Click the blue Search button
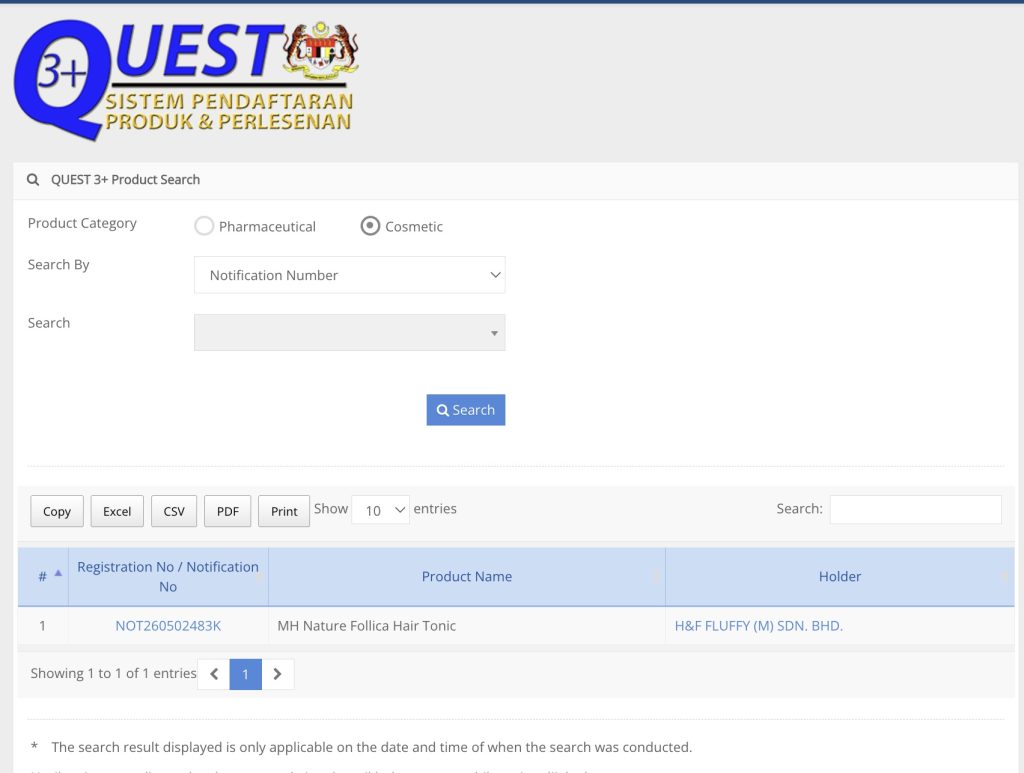 click(466, 410)
